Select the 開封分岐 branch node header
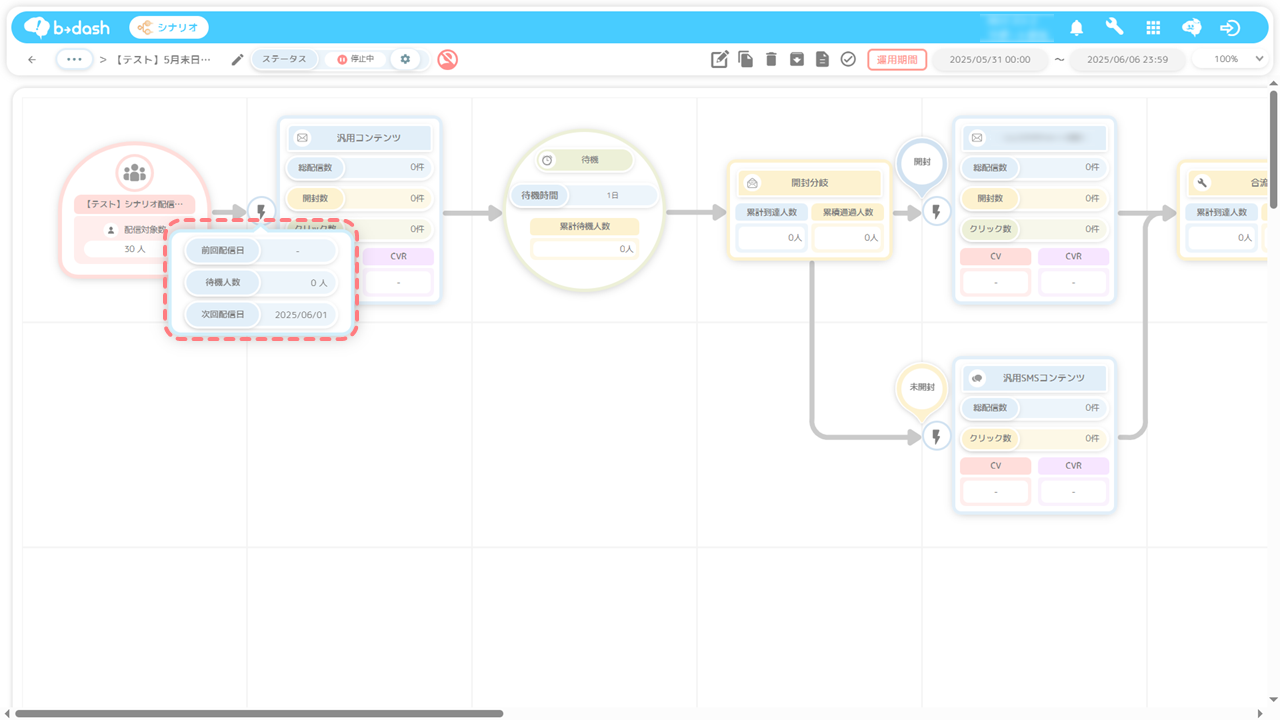This screenshot has height=720, width=1280. [809, 183]
